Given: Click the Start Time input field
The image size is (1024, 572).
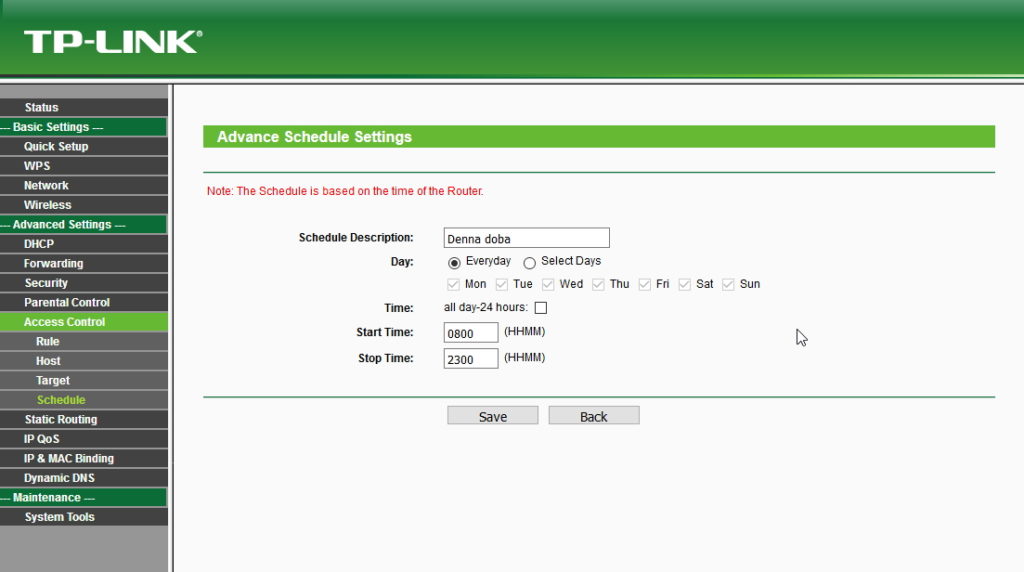Looking at the screenshot, I should (x=471, y=332).
